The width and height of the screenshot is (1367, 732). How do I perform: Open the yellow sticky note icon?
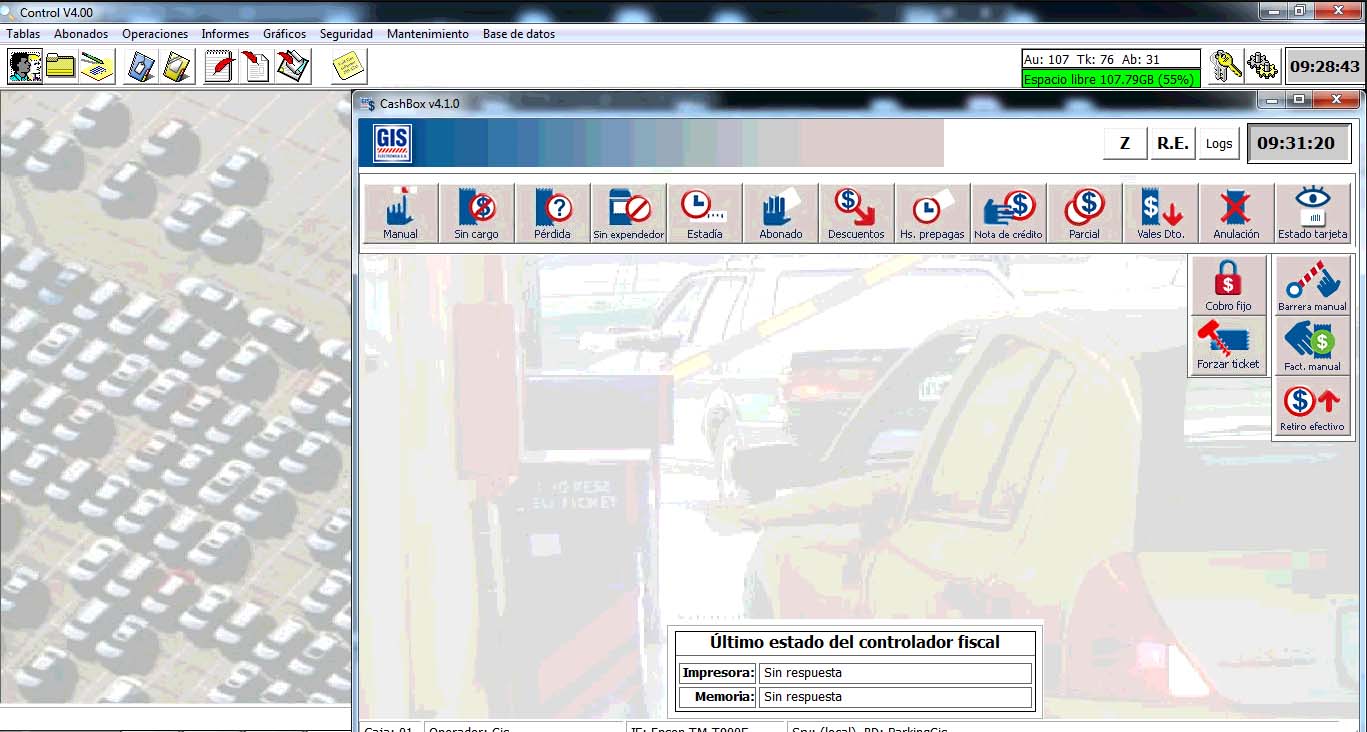point(349,67)
